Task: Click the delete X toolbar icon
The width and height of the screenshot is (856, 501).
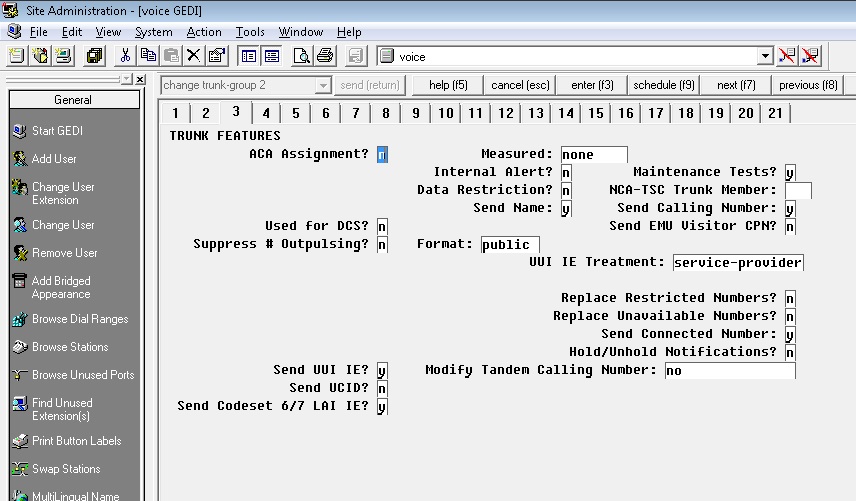Action: pyautogui.click(x=193, y=56)
